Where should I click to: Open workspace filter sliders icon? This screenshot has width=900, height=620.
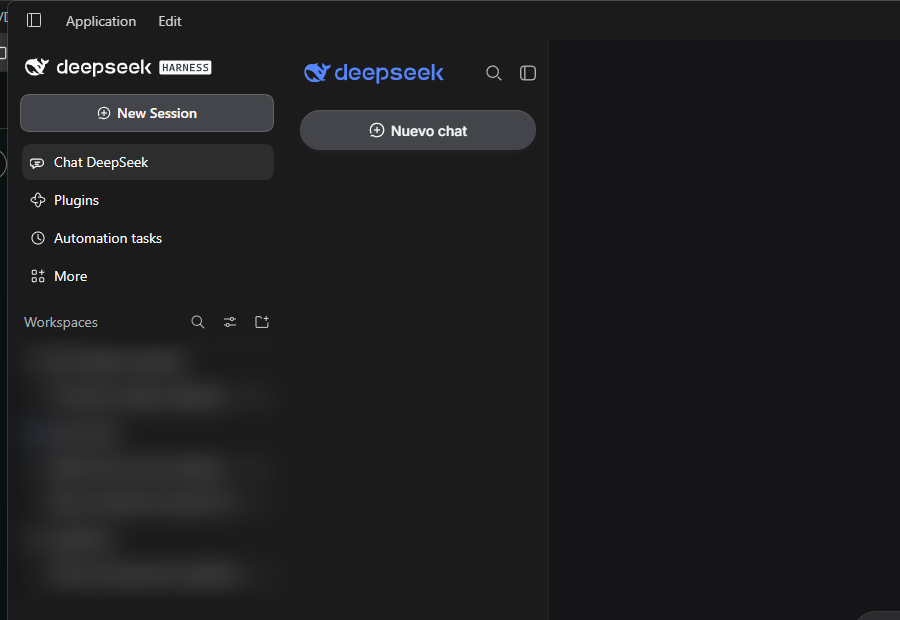tap(230, 322)
